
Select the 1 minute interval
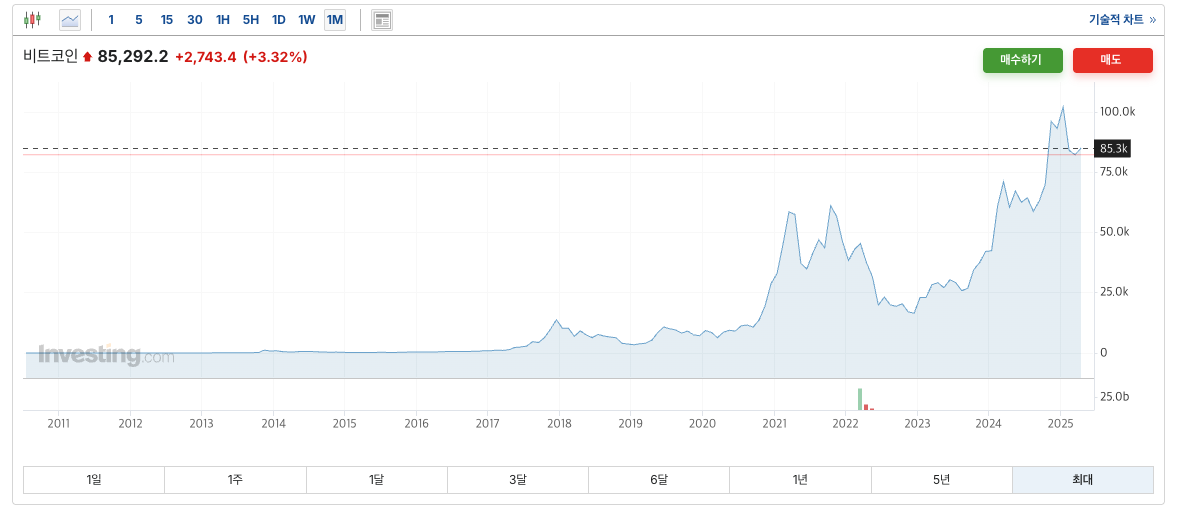[x=112, y=20]
